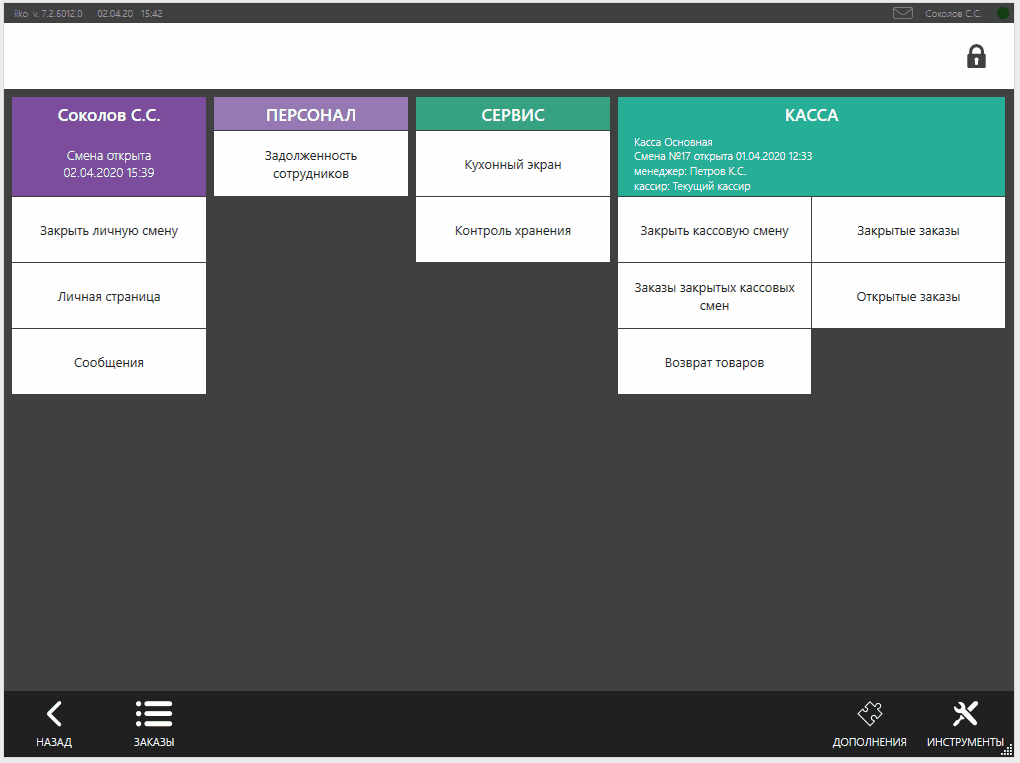The image size is (1020, 763).
Task: Click Смена открыта 02.04.2020 15:39 text
Action: 109,164
